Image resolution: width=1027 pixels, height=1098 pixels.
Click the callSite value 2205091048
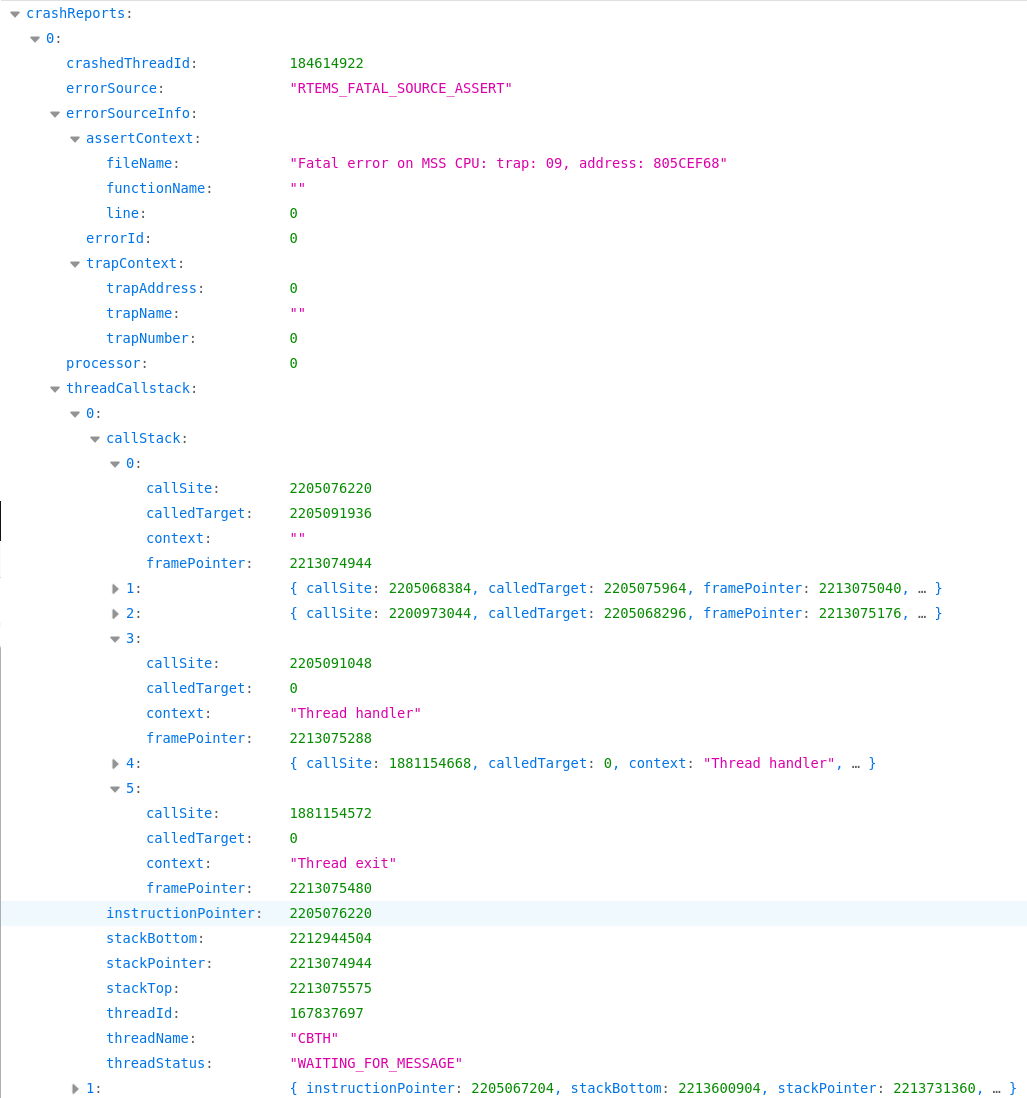330,664
